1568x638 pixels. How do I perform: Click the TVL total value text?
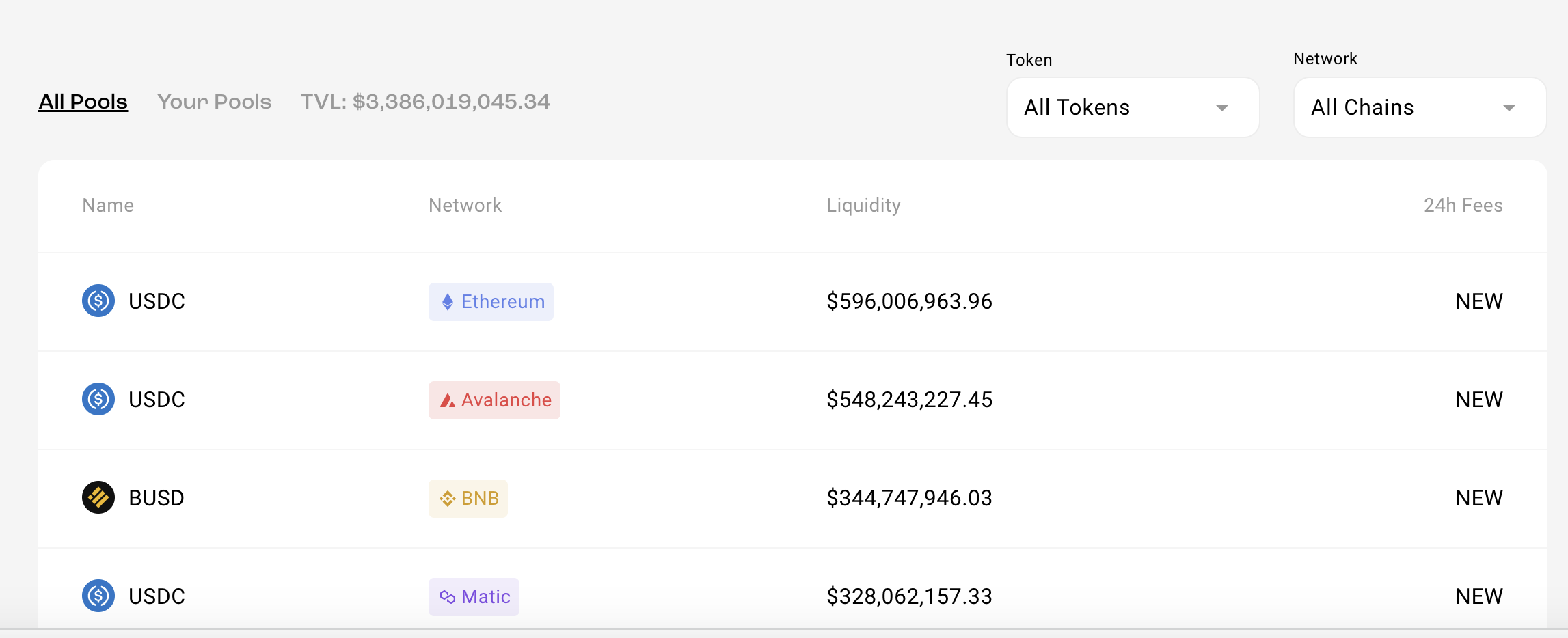tap(425, 102)
